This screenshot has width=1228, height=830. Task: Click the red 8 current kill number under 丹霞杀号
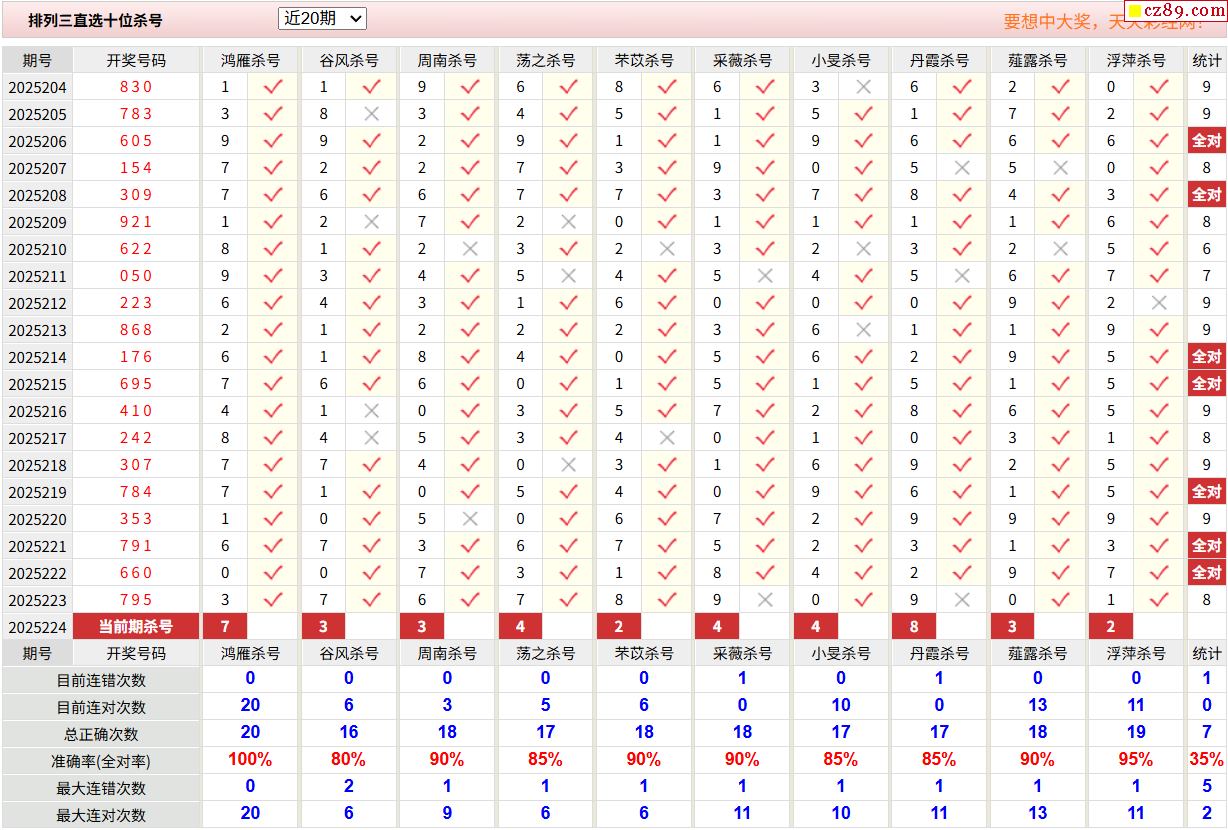914,627
